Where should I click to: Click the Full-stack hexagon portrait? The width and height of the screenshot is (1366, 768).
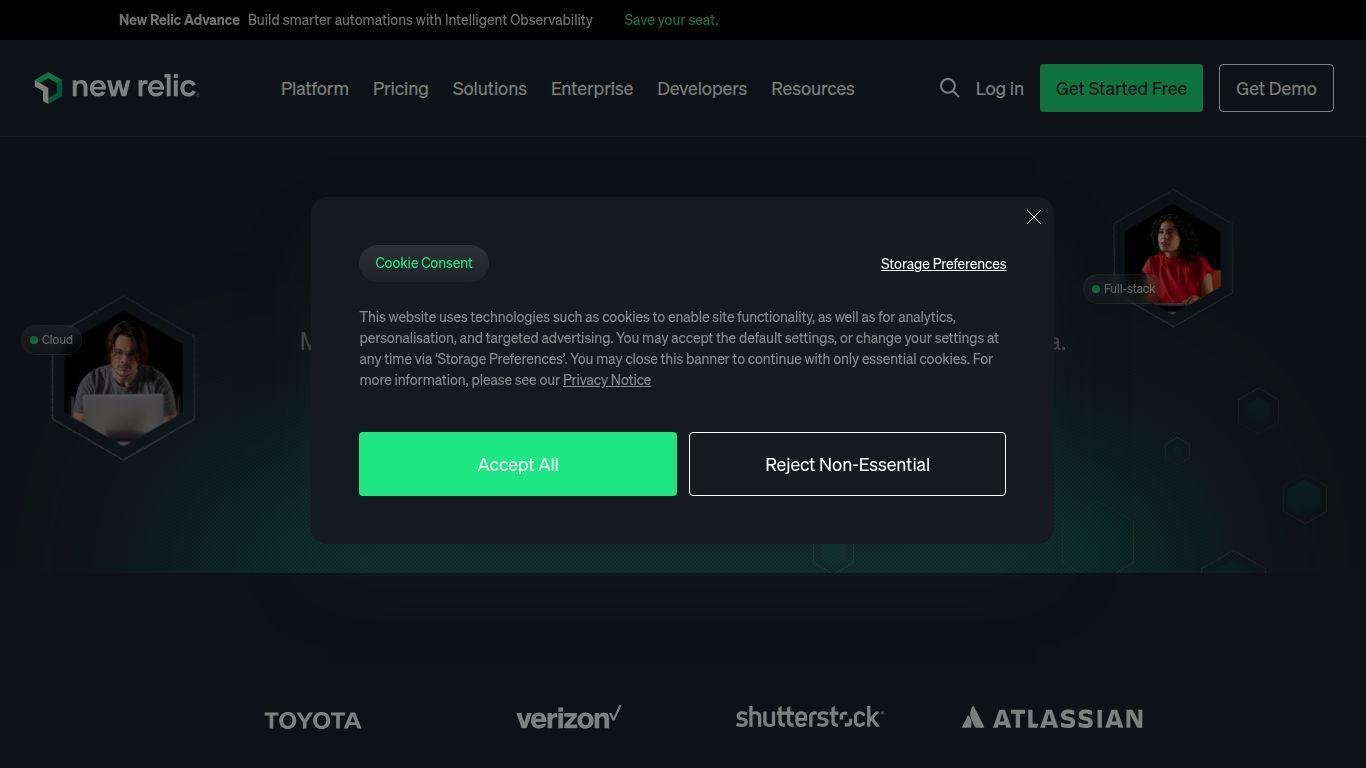1172,256
